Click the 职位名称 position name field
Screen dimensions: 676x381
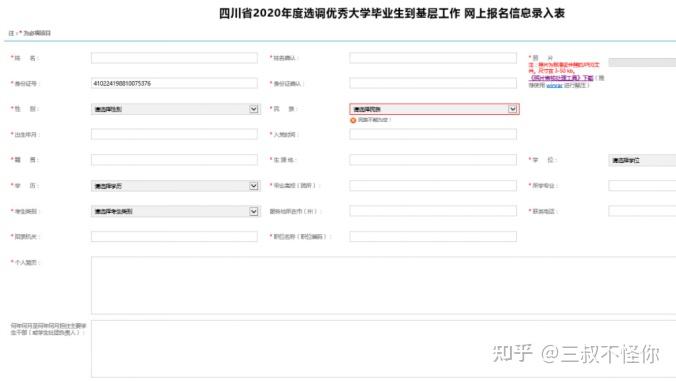point(433,236)
